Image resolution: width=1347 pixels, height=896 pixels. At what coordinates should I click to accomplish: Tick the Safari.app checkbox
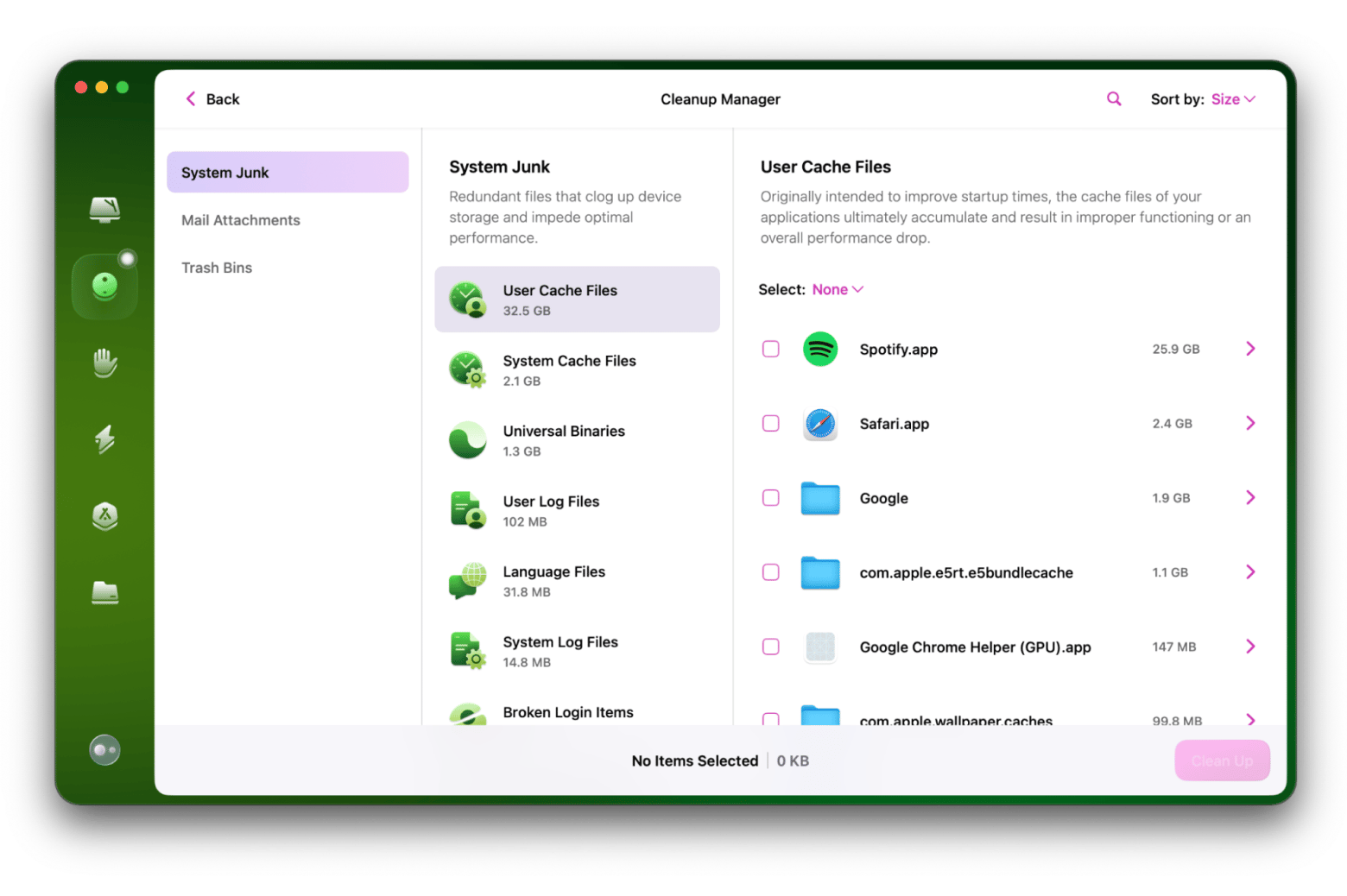(x=771, y=423)
